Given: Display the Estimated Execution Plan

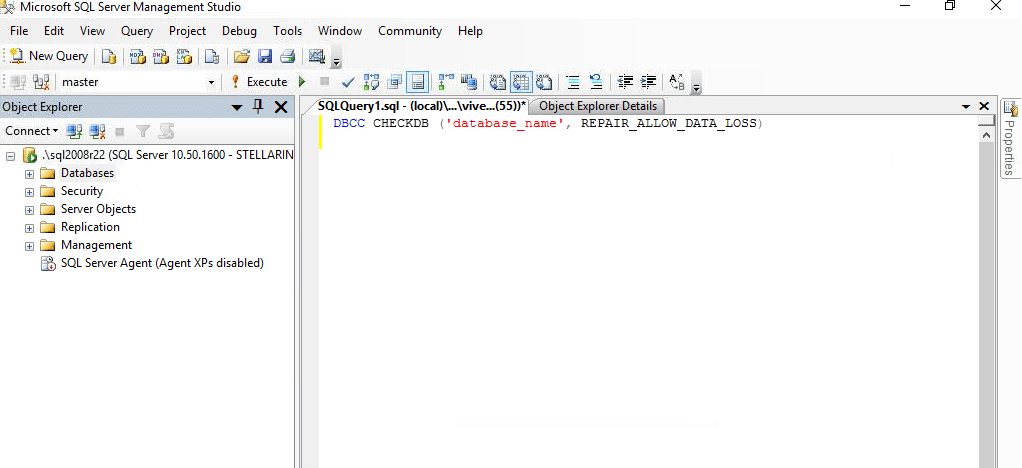Looking at the screenshot, I should (x=372, y=82).
